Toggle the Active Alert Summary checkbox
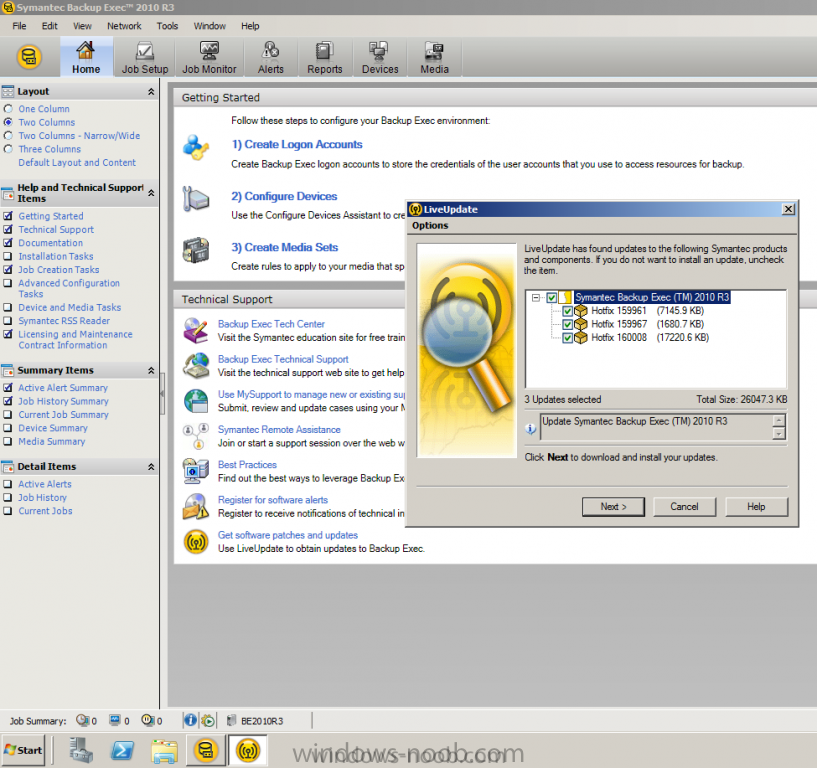Viewport: 817px width, 768px height. click(x=8, y=388)
